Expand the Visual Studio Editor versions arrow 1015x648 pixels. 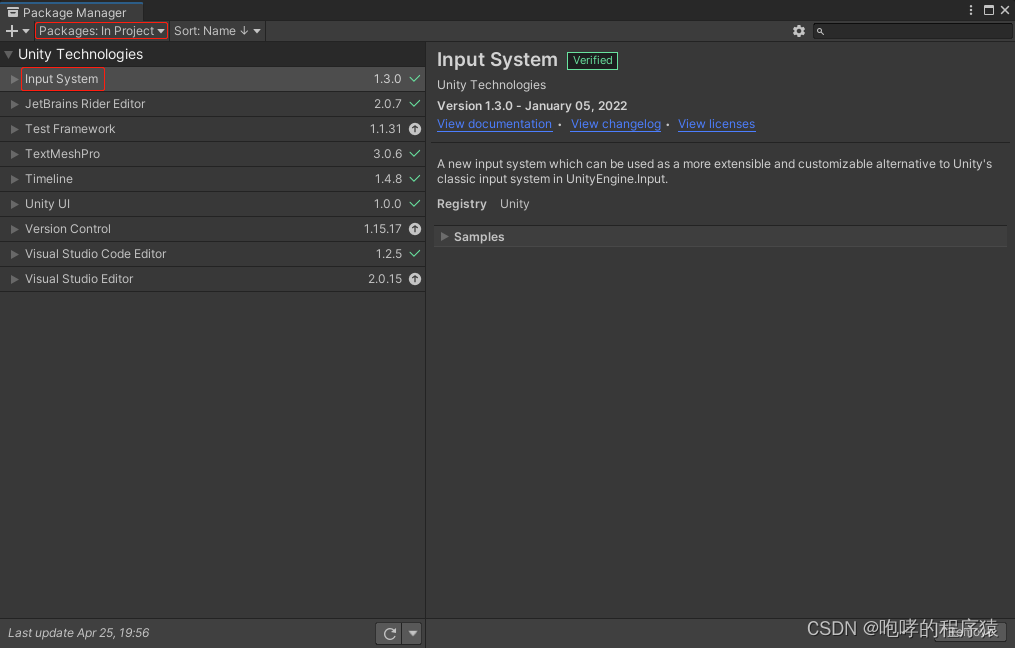tap(14, 279)
